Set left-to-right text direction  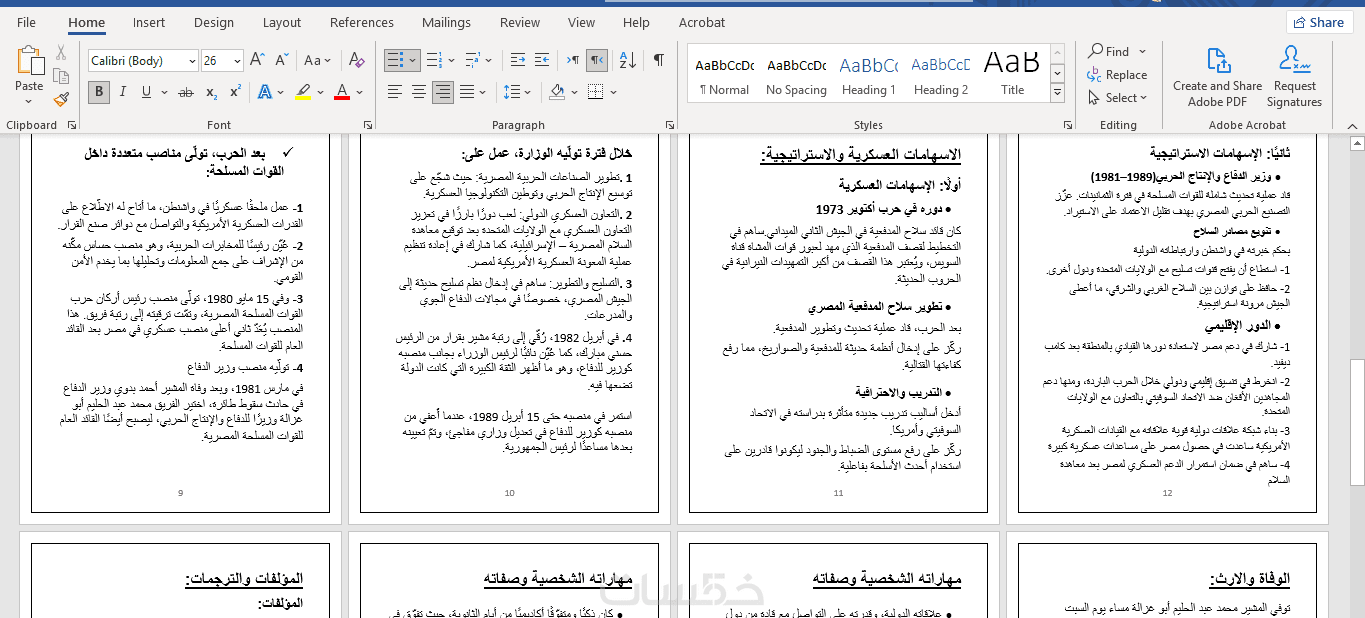click(x=574, y=61)
